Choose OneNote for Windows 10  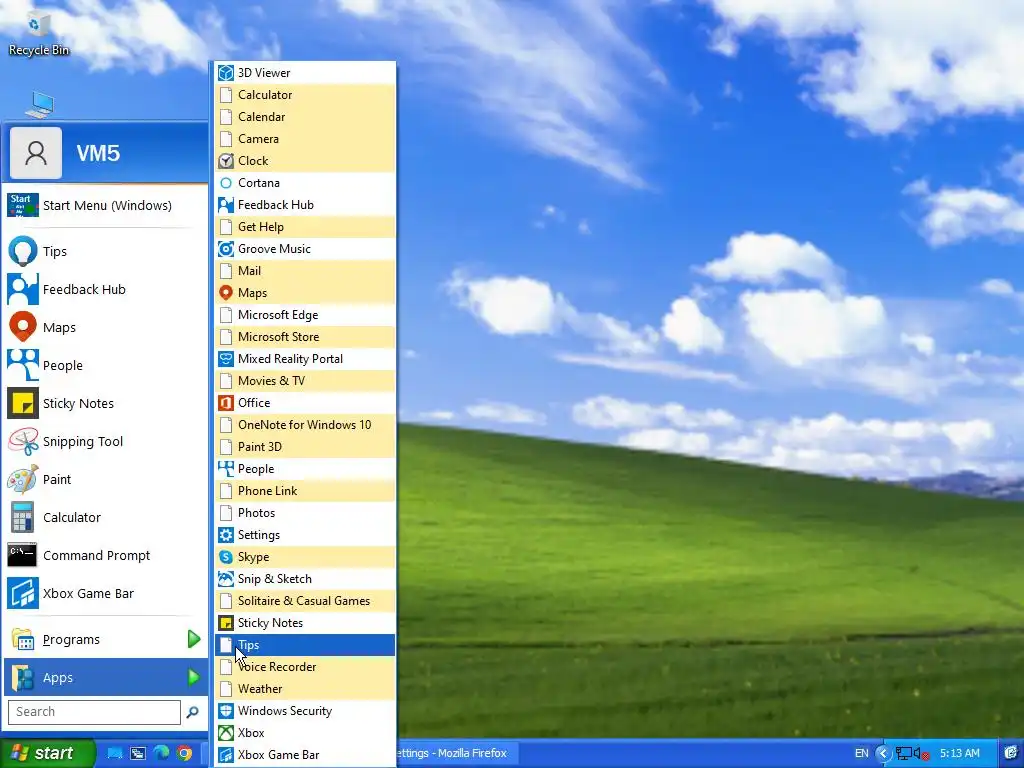[x=305, y=425]
